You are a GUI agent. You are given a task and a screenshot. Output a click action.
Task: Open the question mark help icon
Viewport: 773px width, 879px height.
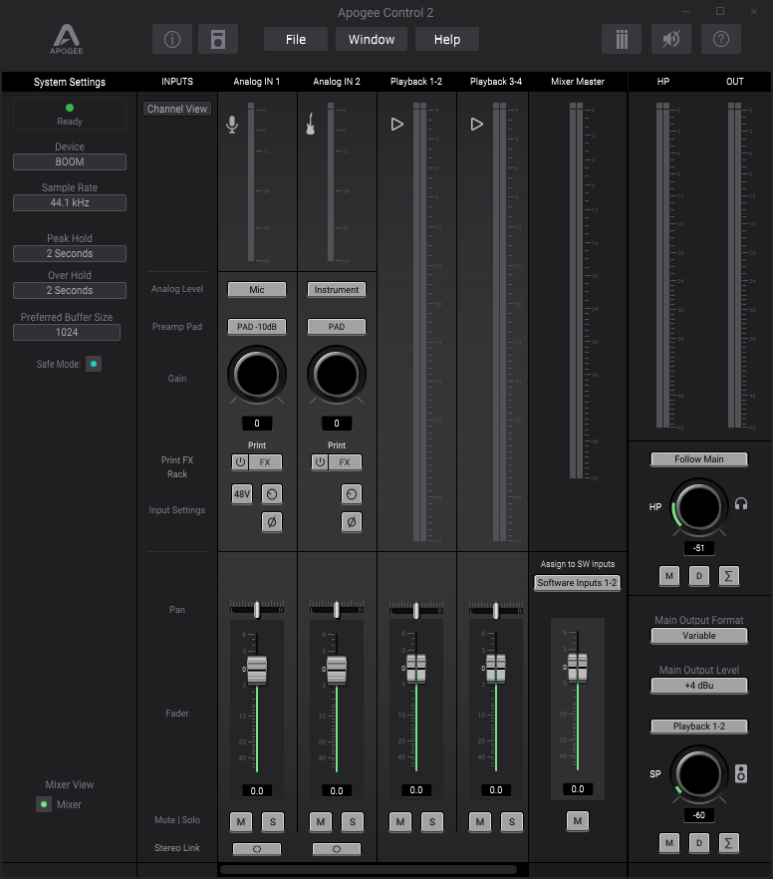click(721, 39)
